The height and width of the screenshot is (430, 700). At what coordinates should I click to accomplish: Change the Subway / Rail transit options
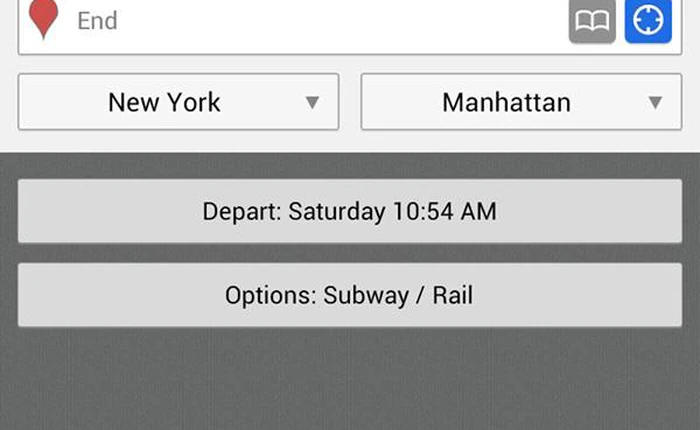(349, 295)
